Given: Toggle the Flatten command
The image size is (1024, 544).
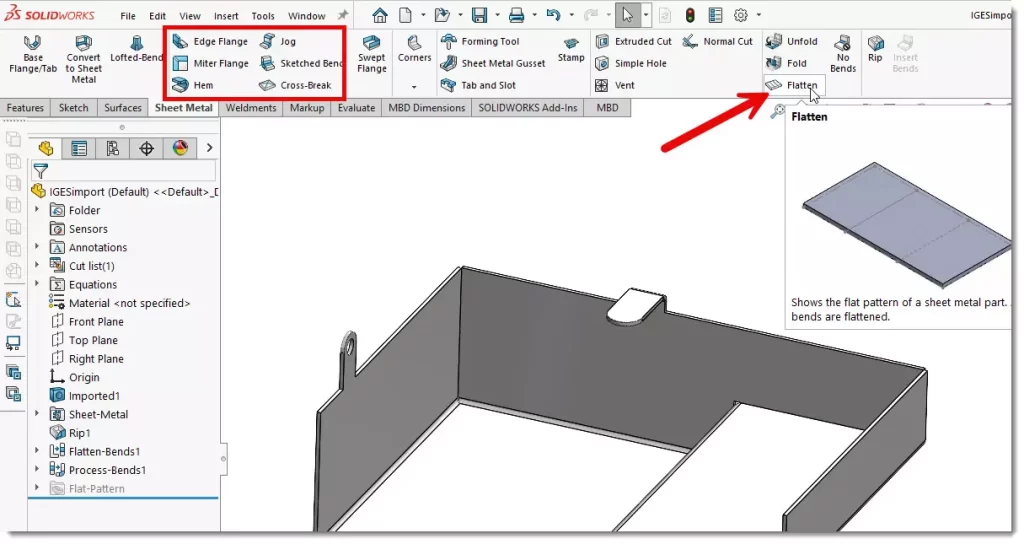Looking at the screenshot, I should click(x=794, y=85).
